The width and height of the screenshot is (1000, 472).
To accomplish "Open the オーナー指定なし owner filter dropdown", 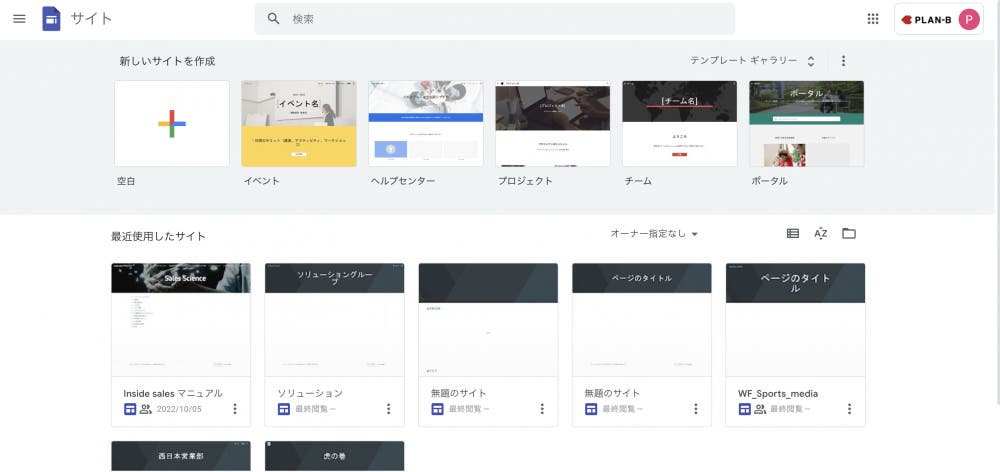I will pos(654,234).
